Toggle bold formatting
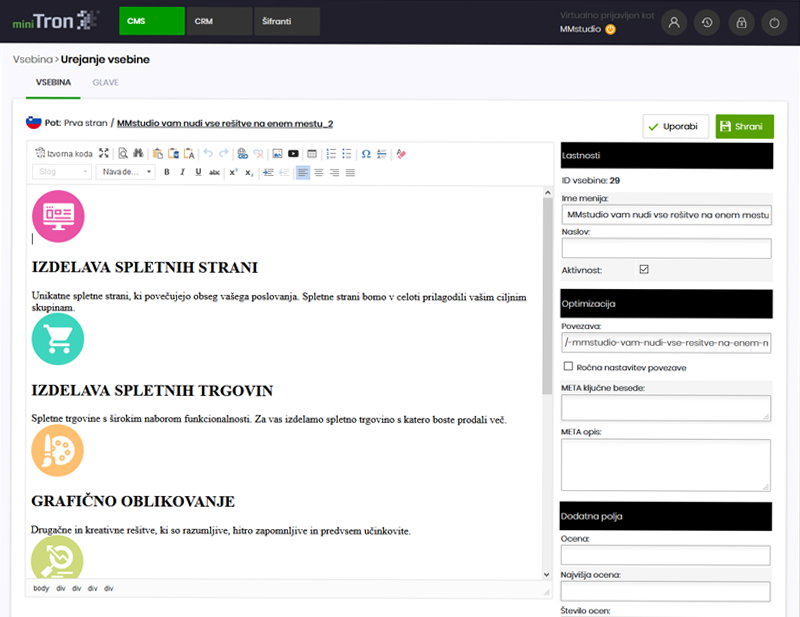800x617 pixels. (x=167, y=172)
